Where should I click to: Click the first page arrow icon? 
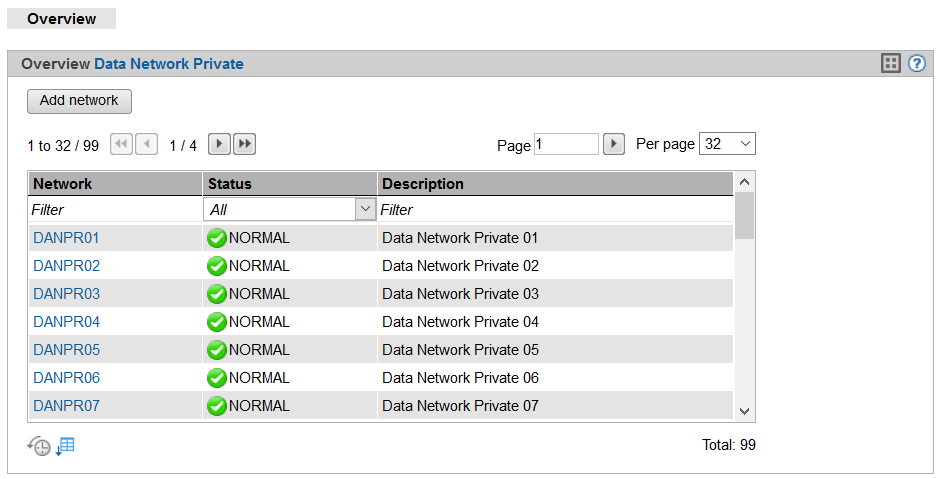tap(121, 145)
